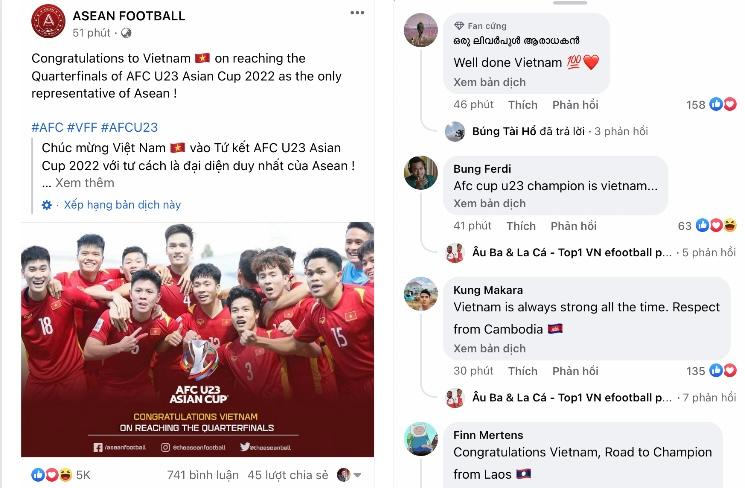Open reaction icons beside 5K count
The height and width of the screenshot is (488, 745).
(x=52, y=474)
